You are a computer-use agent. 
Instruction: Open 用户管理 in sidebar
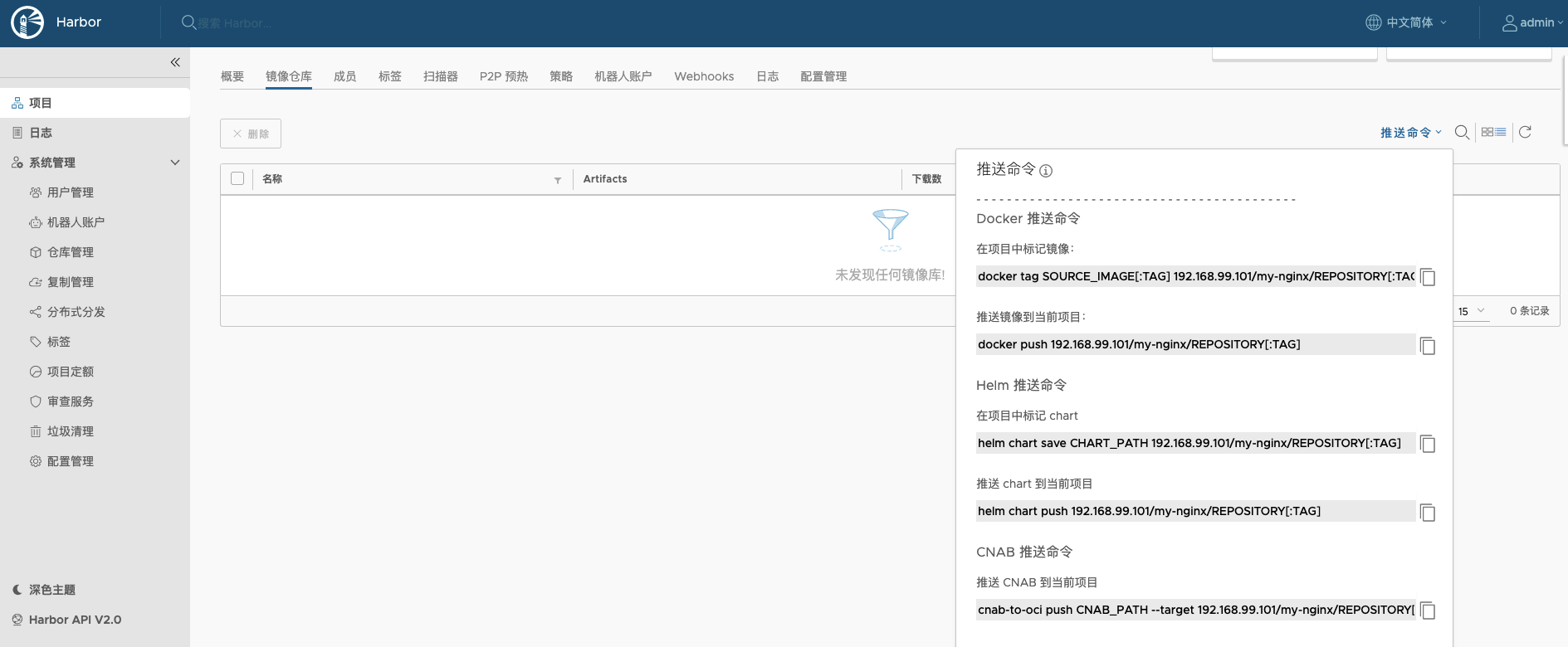(71, 192)
